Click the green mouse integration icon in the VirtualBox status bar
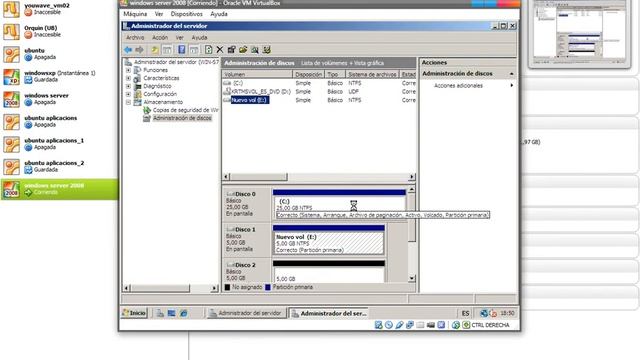 456,325
